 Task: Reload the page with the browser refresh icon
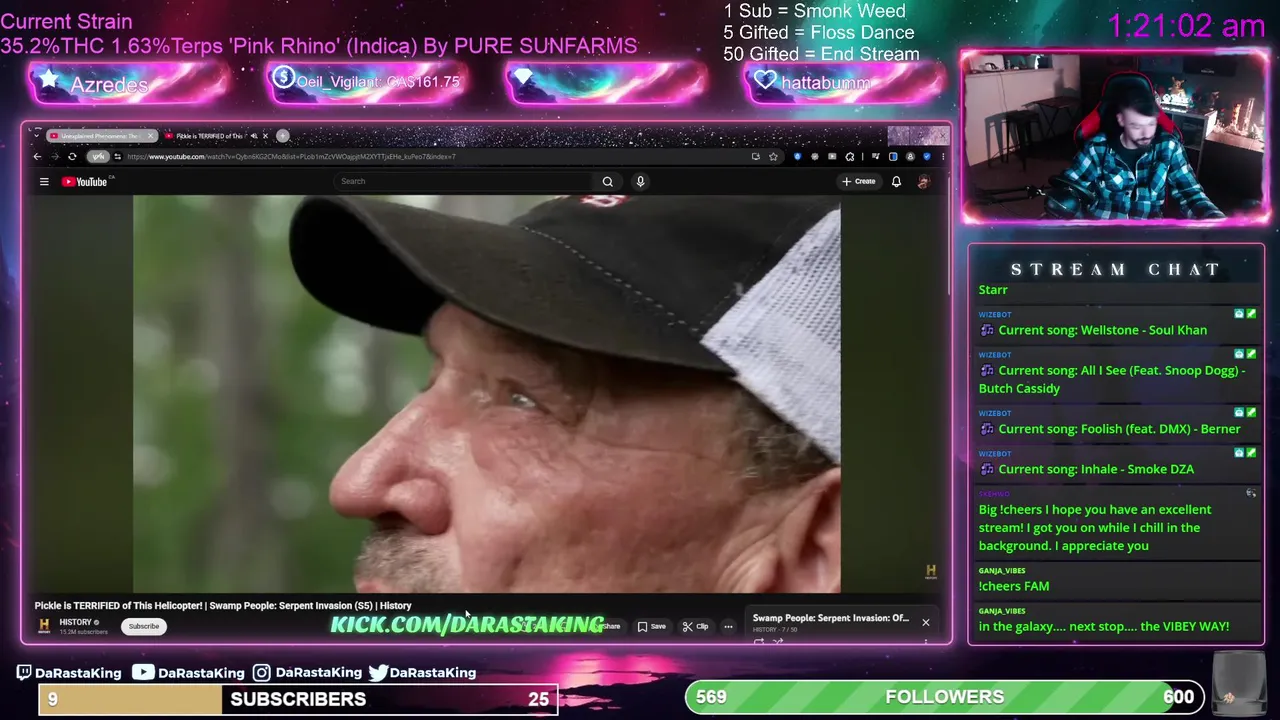[x=72, y=156]
